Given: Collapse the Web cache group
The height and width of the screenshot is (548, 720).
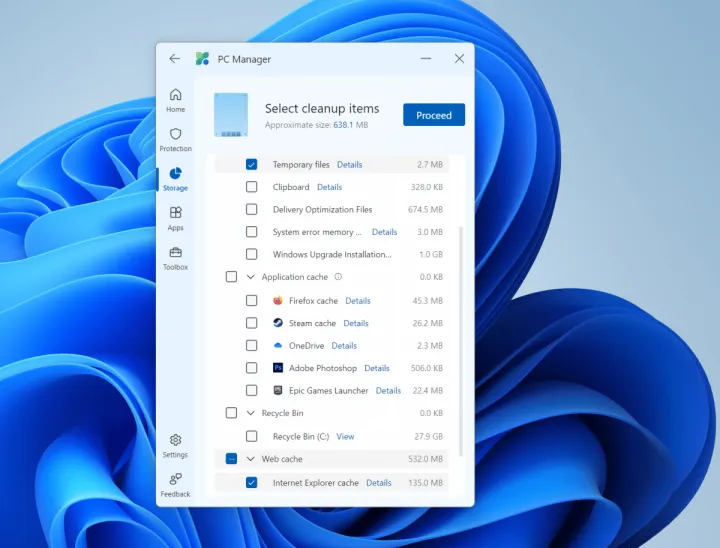Looking at the screenshot, I should (x=251, y=459).
